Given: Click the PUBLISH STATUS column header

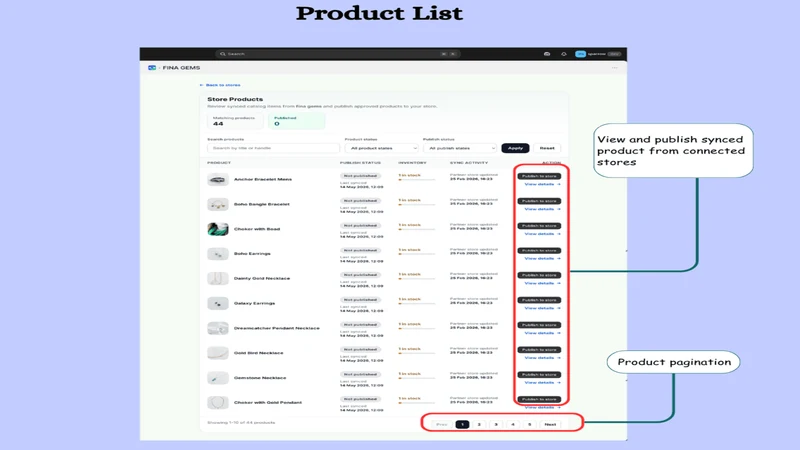Looking at the screenshot, I should point(360,163).
